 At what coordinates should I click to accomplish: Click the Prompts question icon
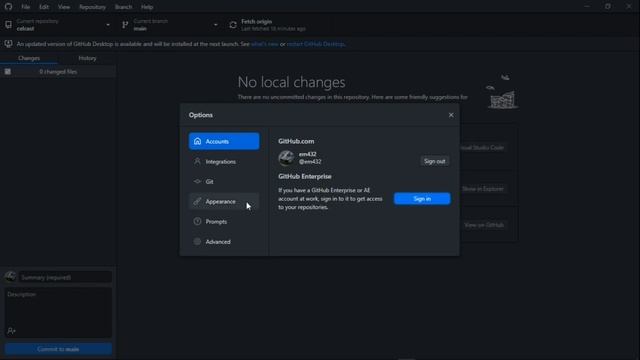tap(198, 221)
